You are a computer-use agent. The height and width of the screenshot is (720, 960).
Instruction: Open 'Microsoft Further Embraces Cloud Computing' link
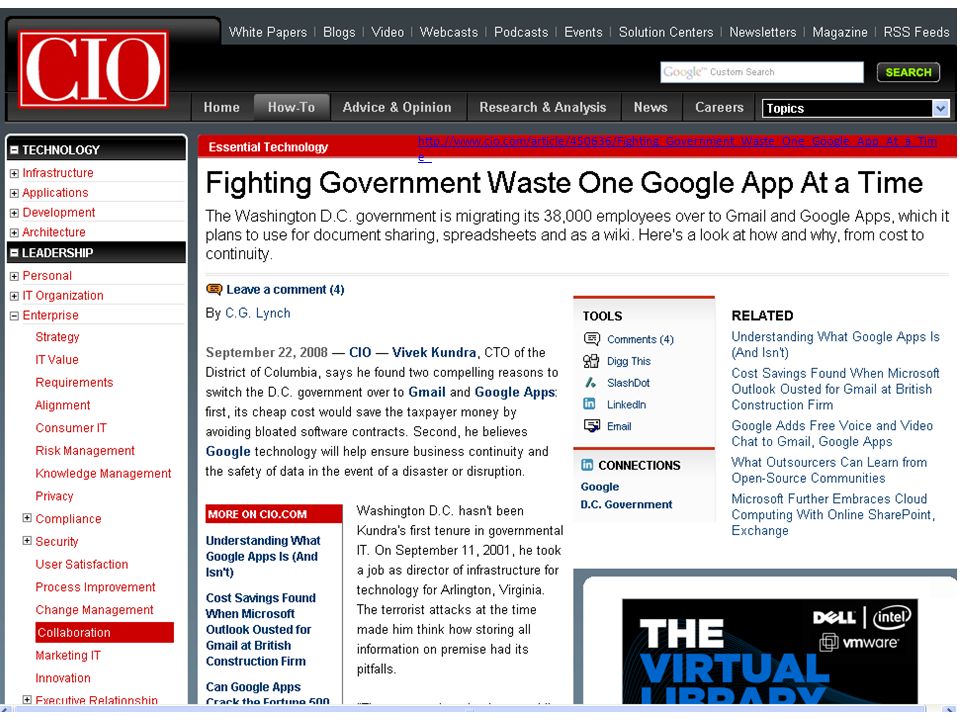(833, 515)
